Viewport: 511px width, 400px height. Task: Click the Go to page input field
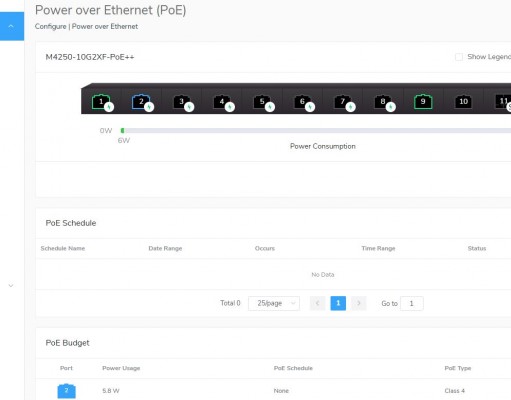click(412, 303)
